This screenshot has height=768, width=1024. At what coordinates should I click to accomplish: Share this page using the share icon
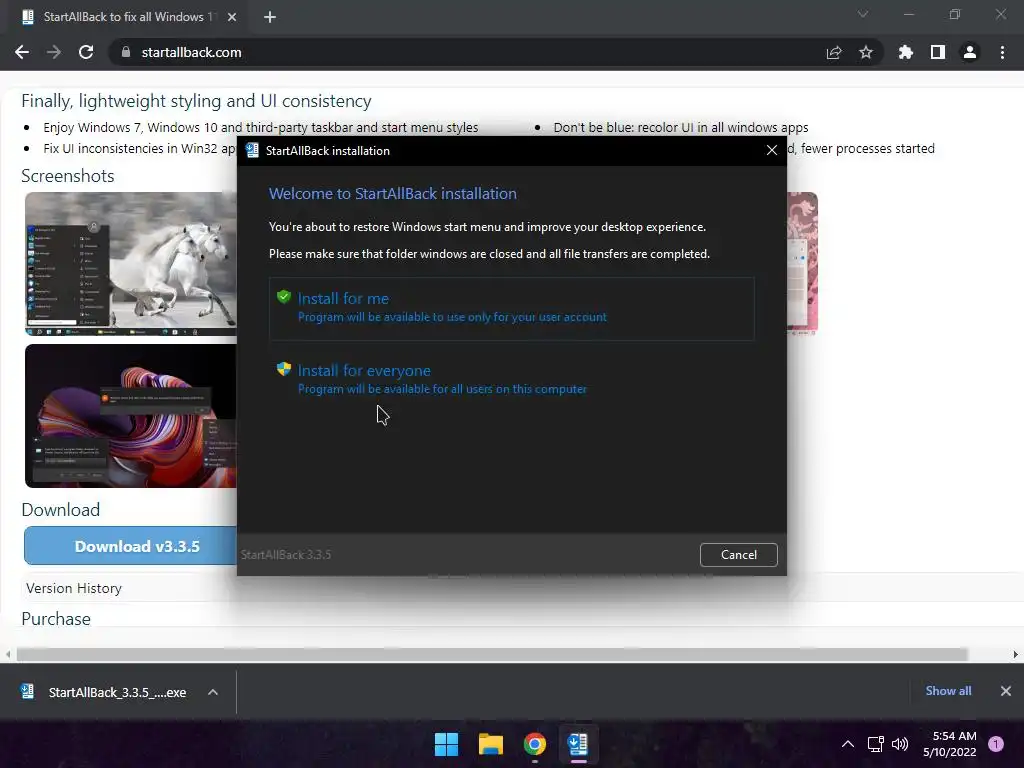tap(834, 52)
